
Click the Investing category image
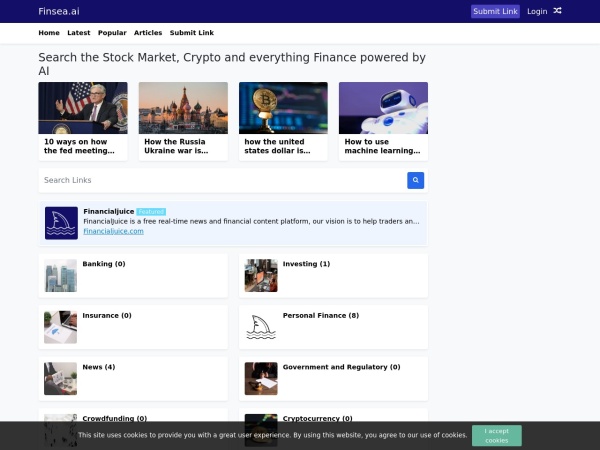tap(261, 275)
